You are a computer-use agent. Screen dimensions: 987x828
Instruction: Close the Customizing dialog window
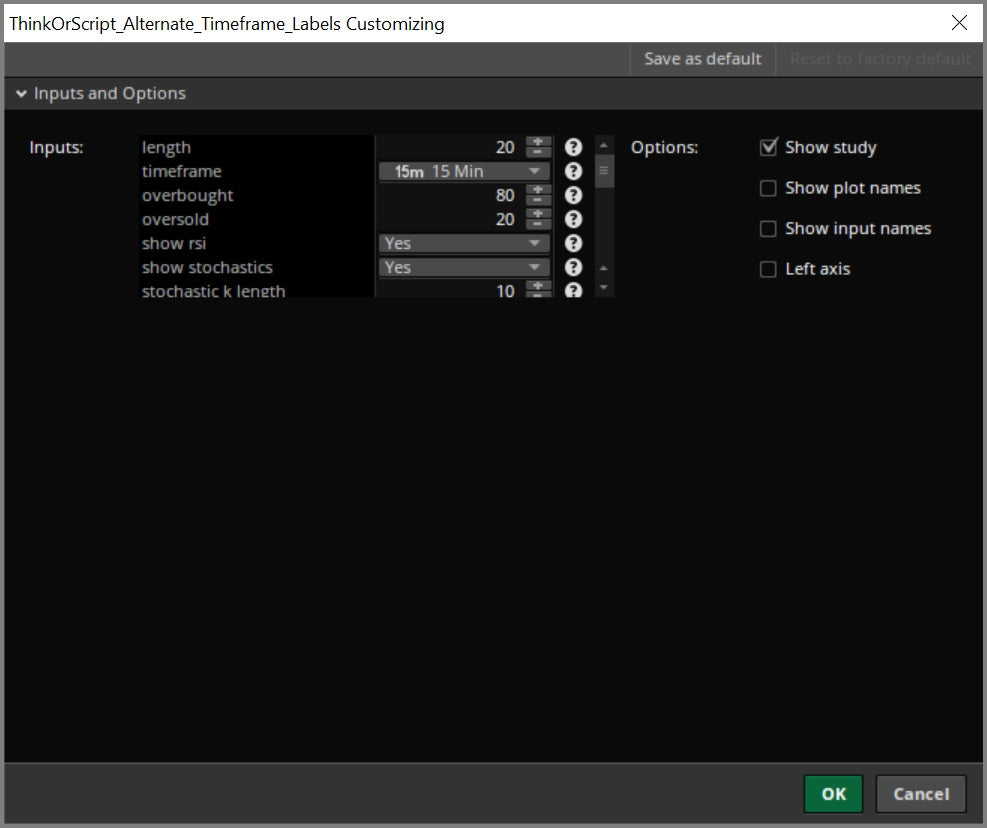(x=959, y=23)
